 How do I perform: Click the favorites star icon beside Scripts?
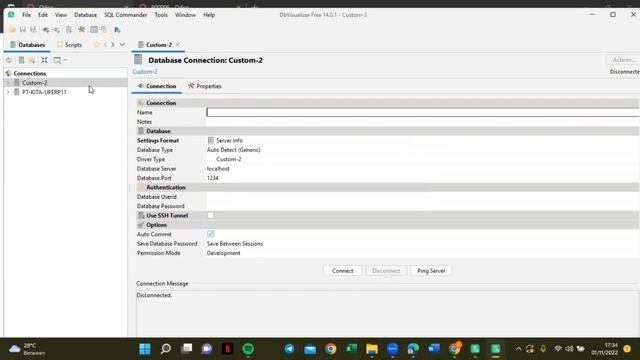(x=96, y=44)
